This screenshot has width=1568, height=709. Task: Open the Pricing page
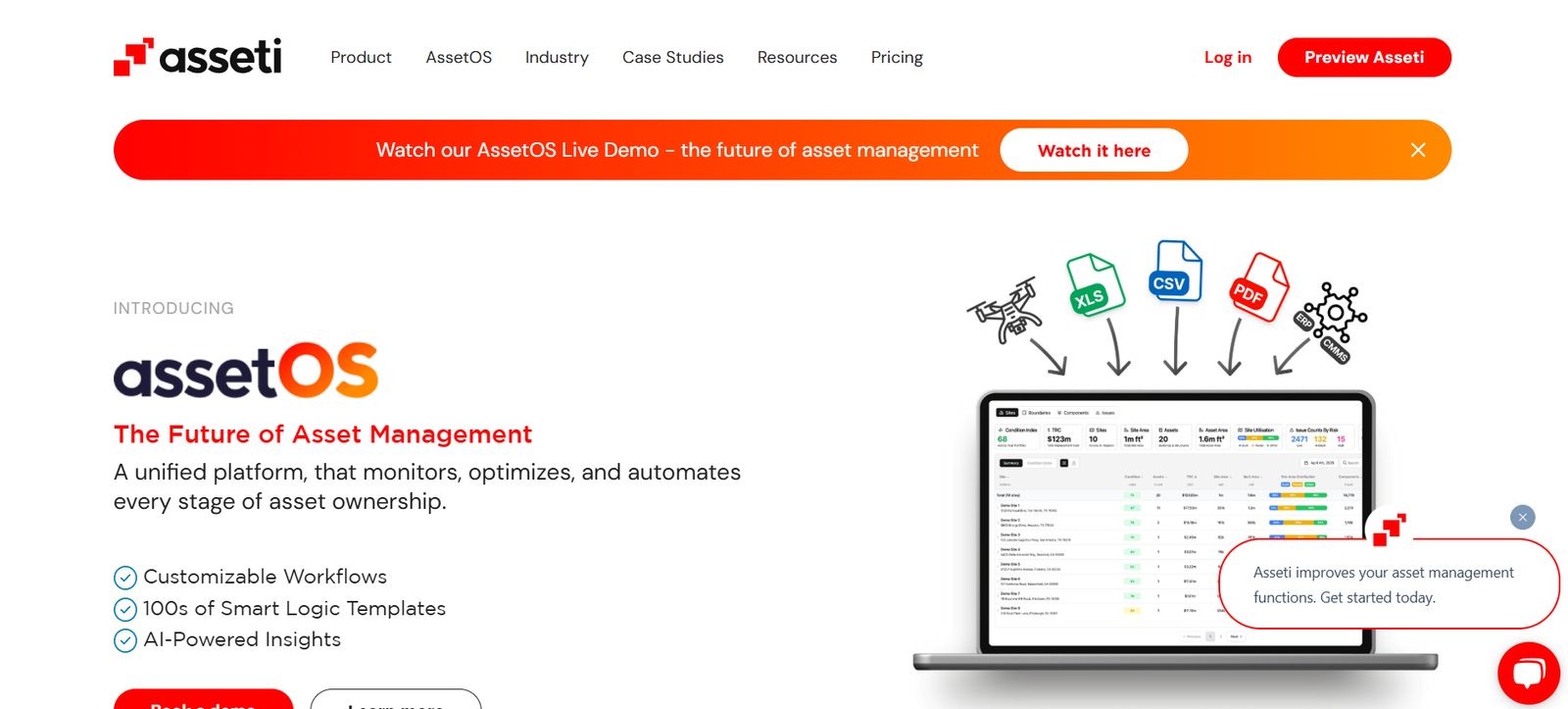pyautogui.click(x=897, y=58)
